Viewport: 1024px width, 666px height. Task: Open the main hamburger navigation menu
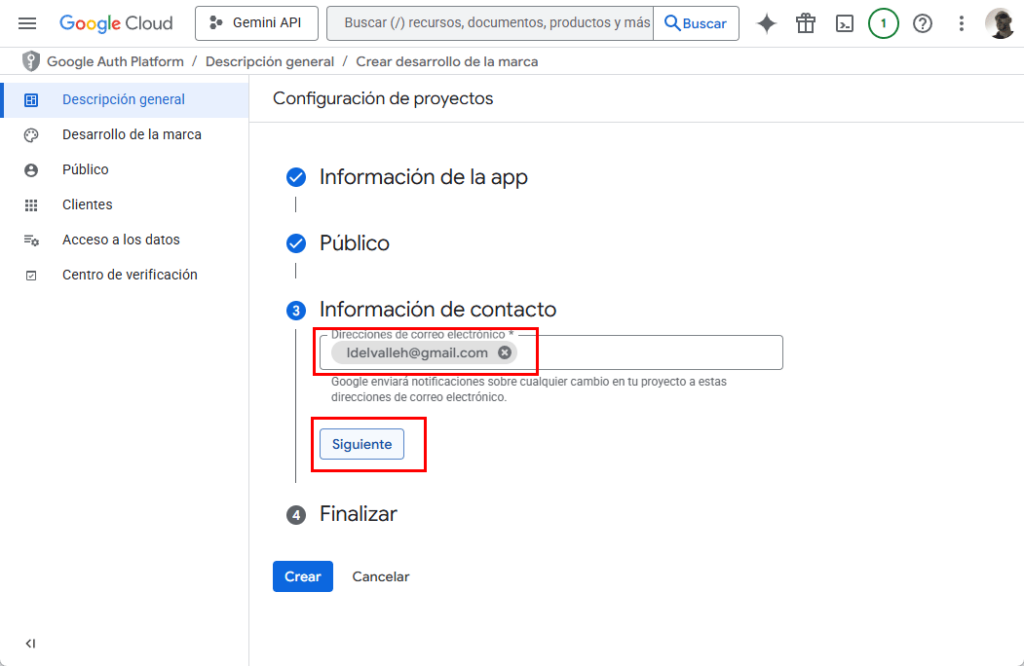coord(27,23)
